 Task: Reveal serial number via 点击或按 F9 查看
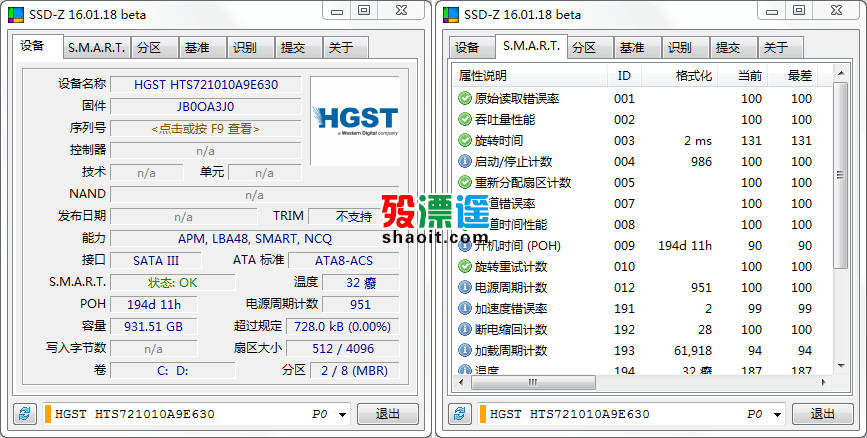pyautogui.click(x=206, y=128)
